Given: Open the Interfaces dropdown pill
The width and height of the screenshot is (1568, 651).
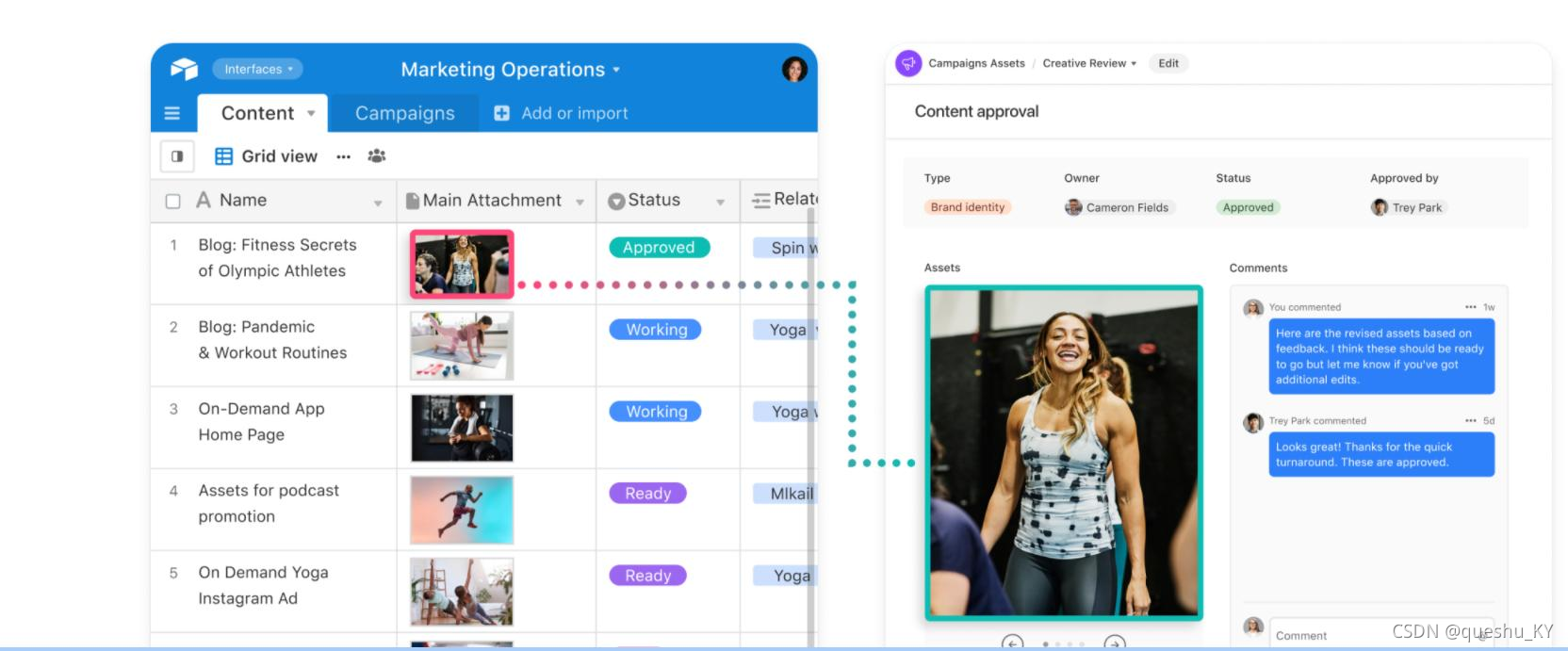Looking at the screenshot, I should tap(258, 69).
